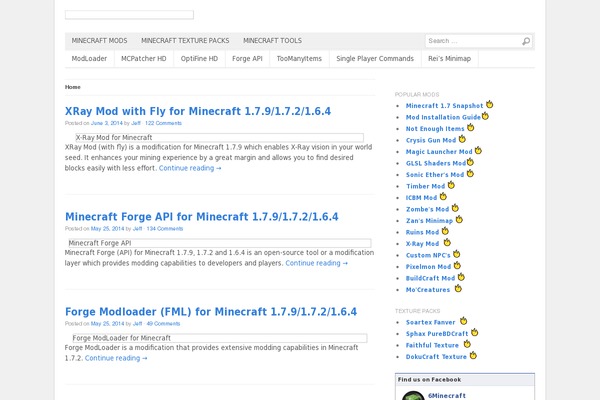Open Mo'Creatures sidebar link

428,289
